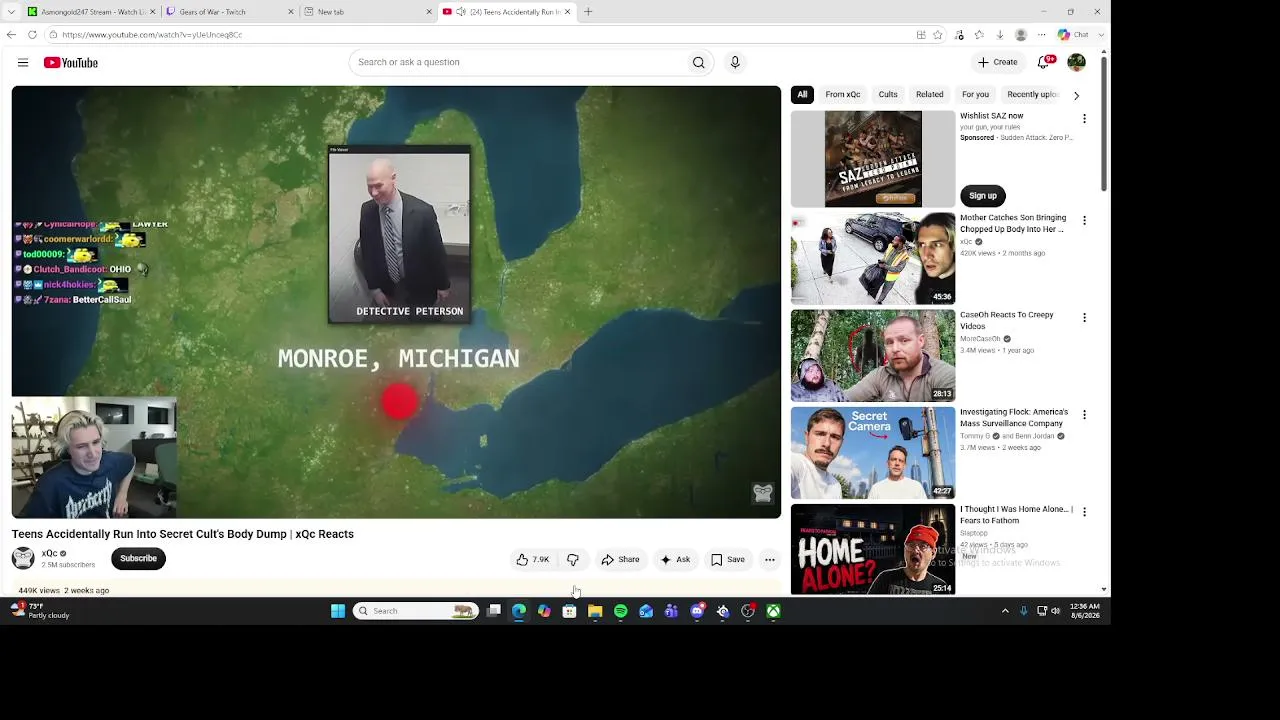Open the YouTube guide hamburger menu
The width and height of the screenshot is (1280, 720).
coord(23,63)
